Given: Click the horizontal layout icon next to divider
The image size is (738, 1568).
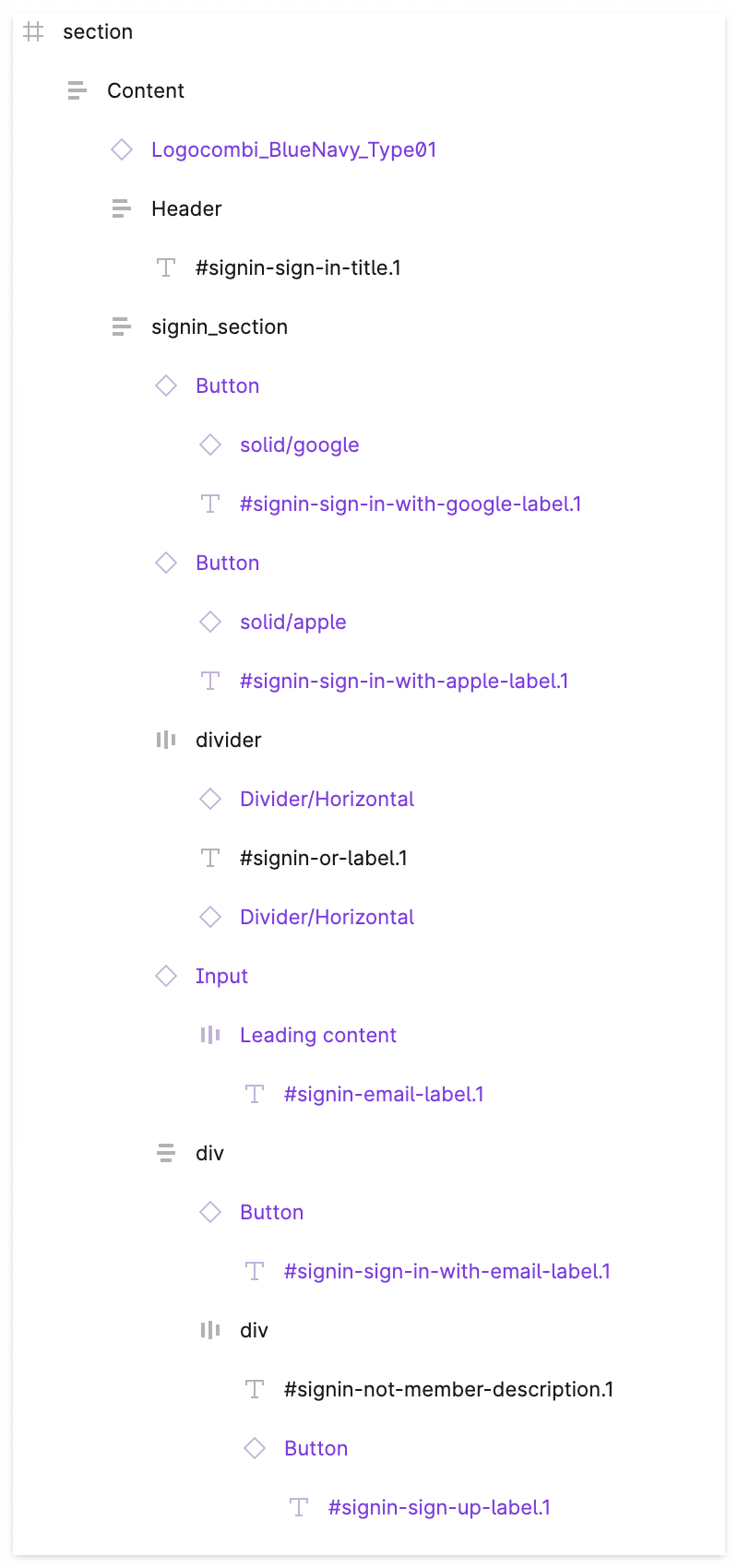Looking at the screenshot, I should tap(165, 740).
